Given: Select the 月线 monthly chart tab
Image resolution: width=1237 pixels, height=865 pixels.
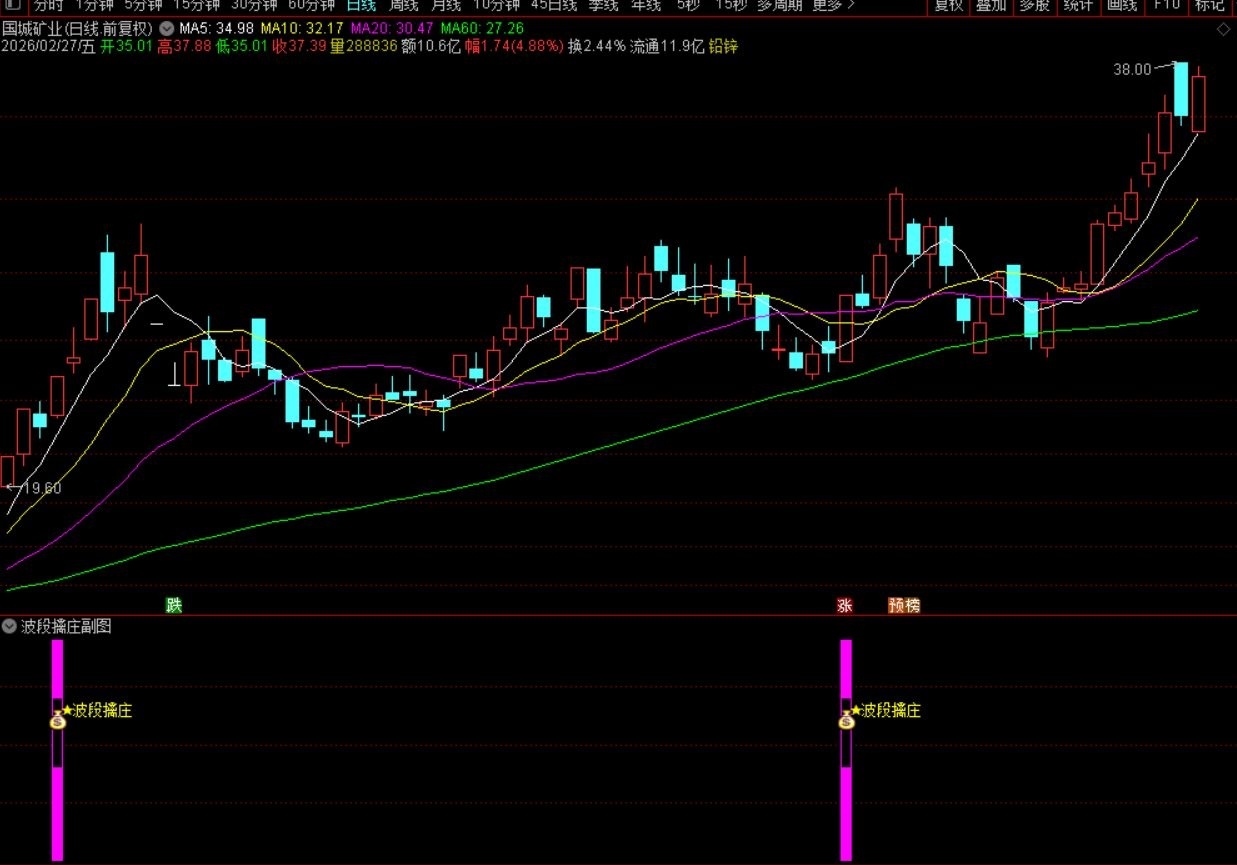Looking at the screenshot, I should point(445,5).
